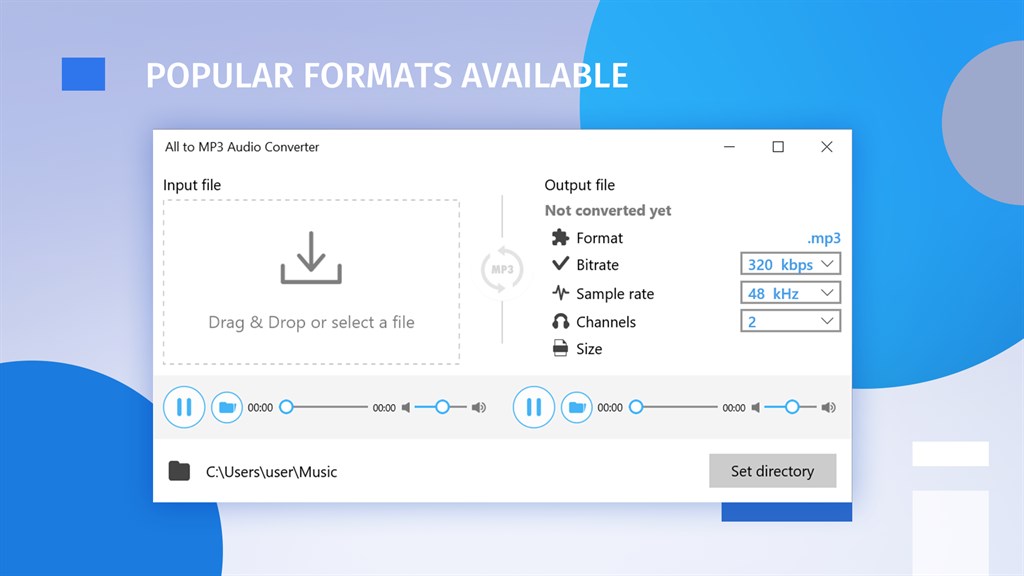
Task: Click the Format puzzle piece icon
Action: coord(560,237)
